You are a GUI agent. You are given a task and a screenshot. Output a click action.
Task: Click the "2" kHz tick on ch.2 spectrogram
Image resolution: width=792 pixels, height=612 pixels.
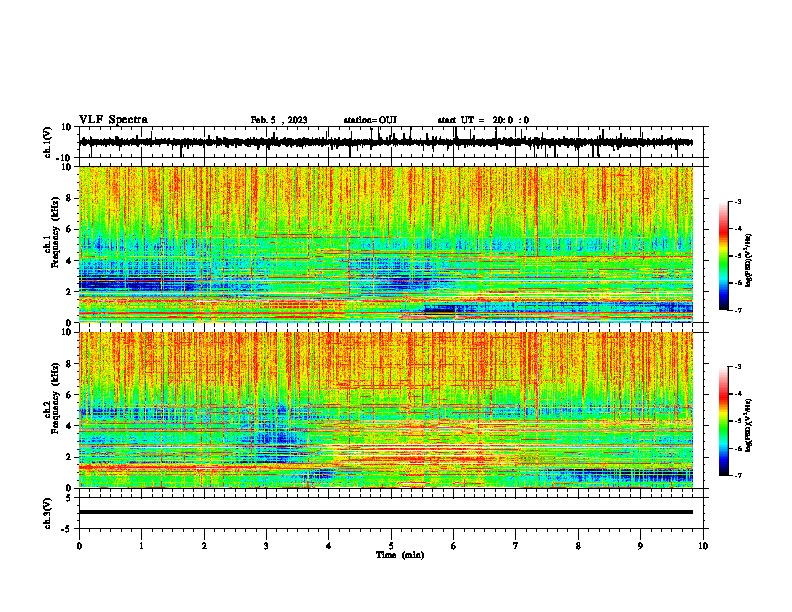click(x=69, y=457)
